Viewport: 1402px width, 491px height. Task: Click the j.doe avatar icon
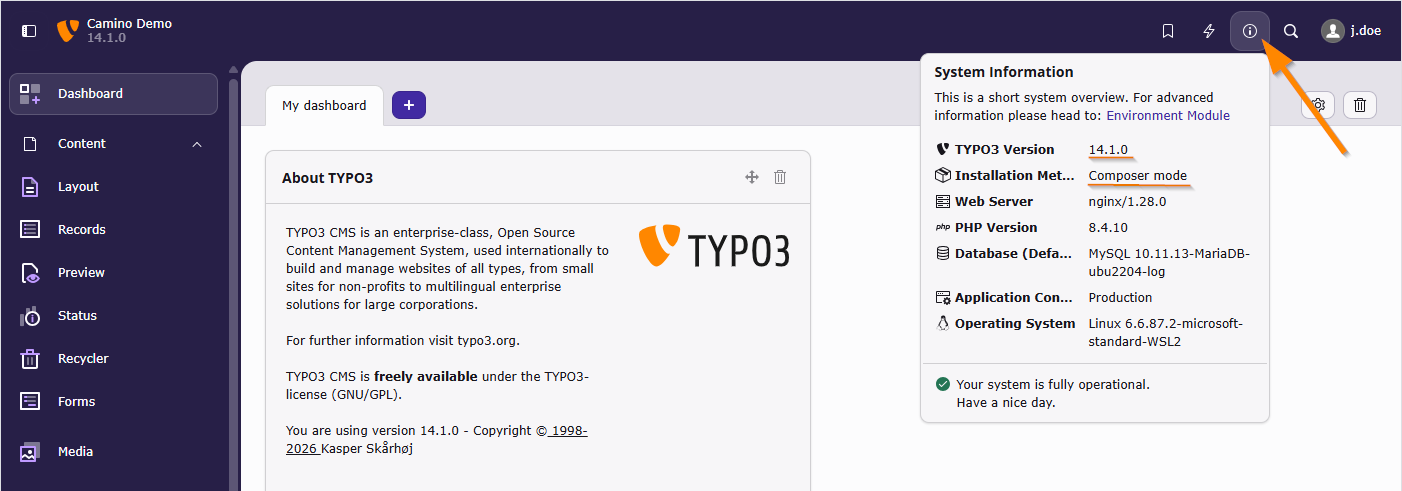pos(1333,31)
